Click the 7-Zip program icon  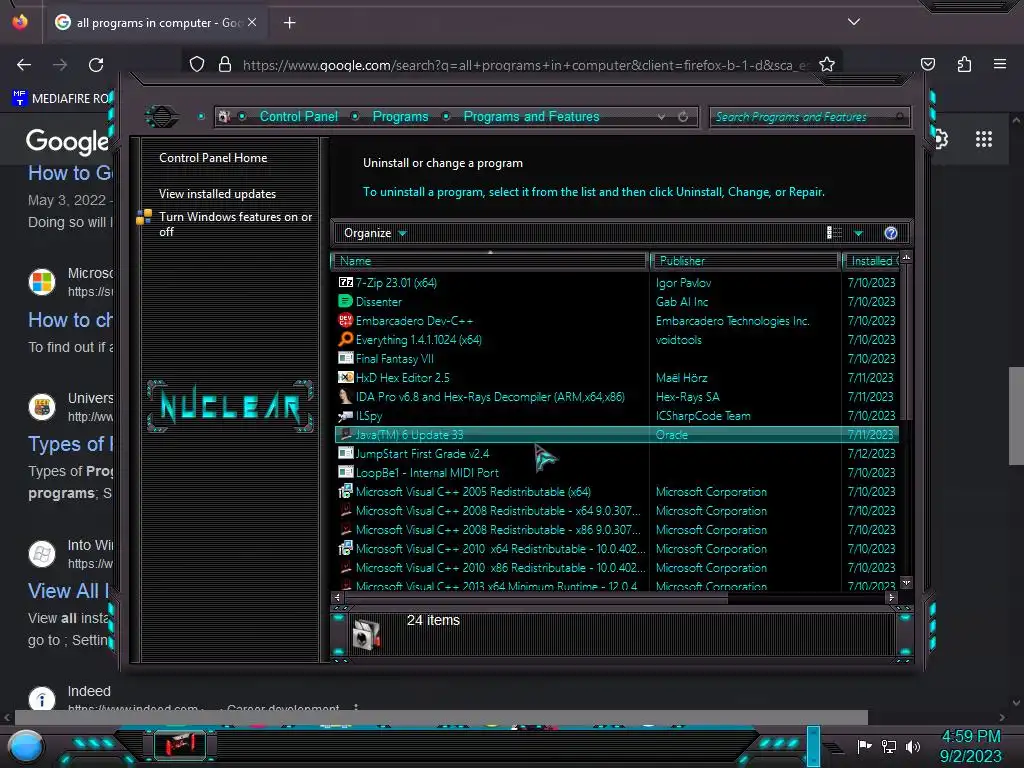point(345,283)
